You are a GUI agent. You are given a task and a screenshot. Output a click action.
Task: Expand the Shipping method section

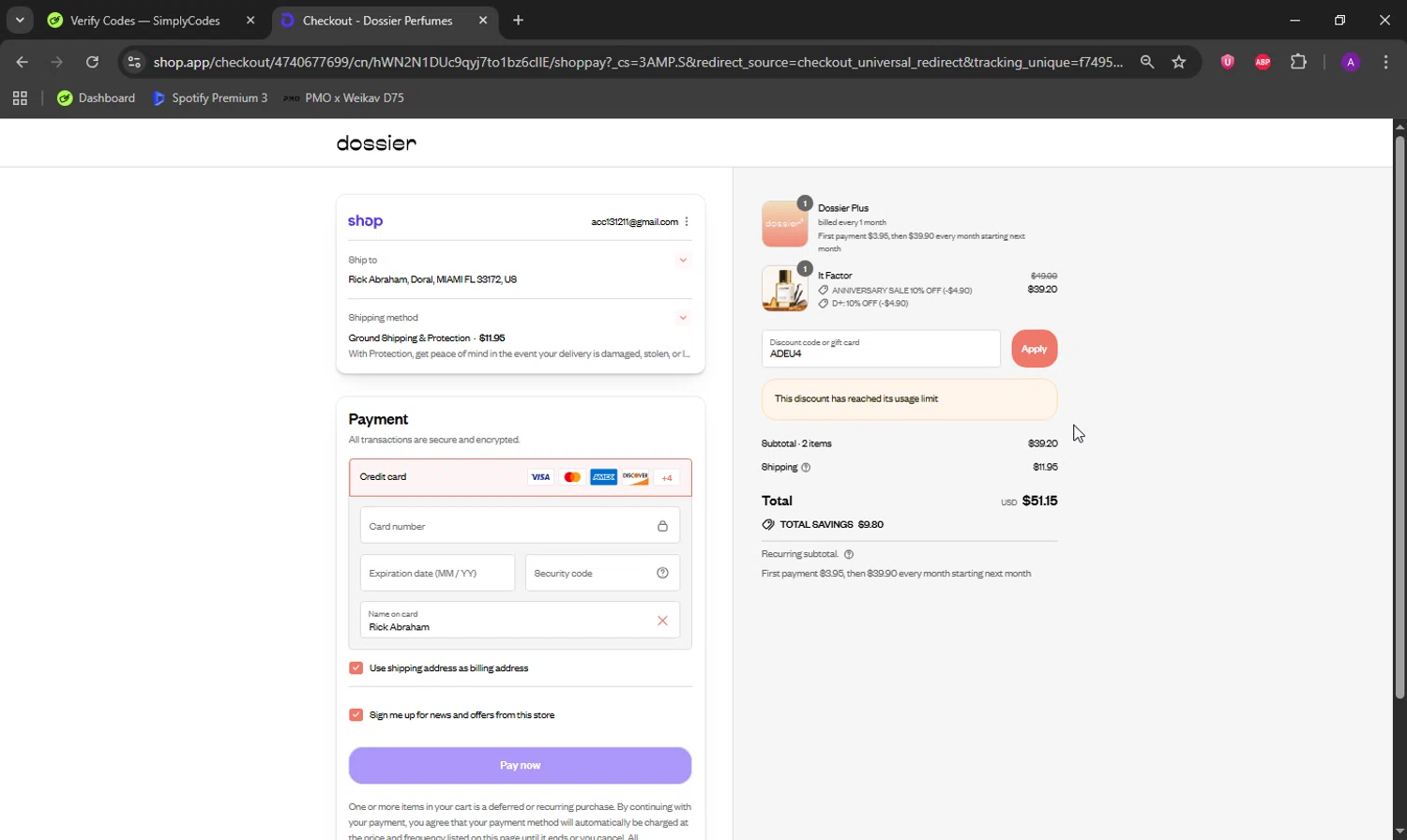click(x=683, y=318)
